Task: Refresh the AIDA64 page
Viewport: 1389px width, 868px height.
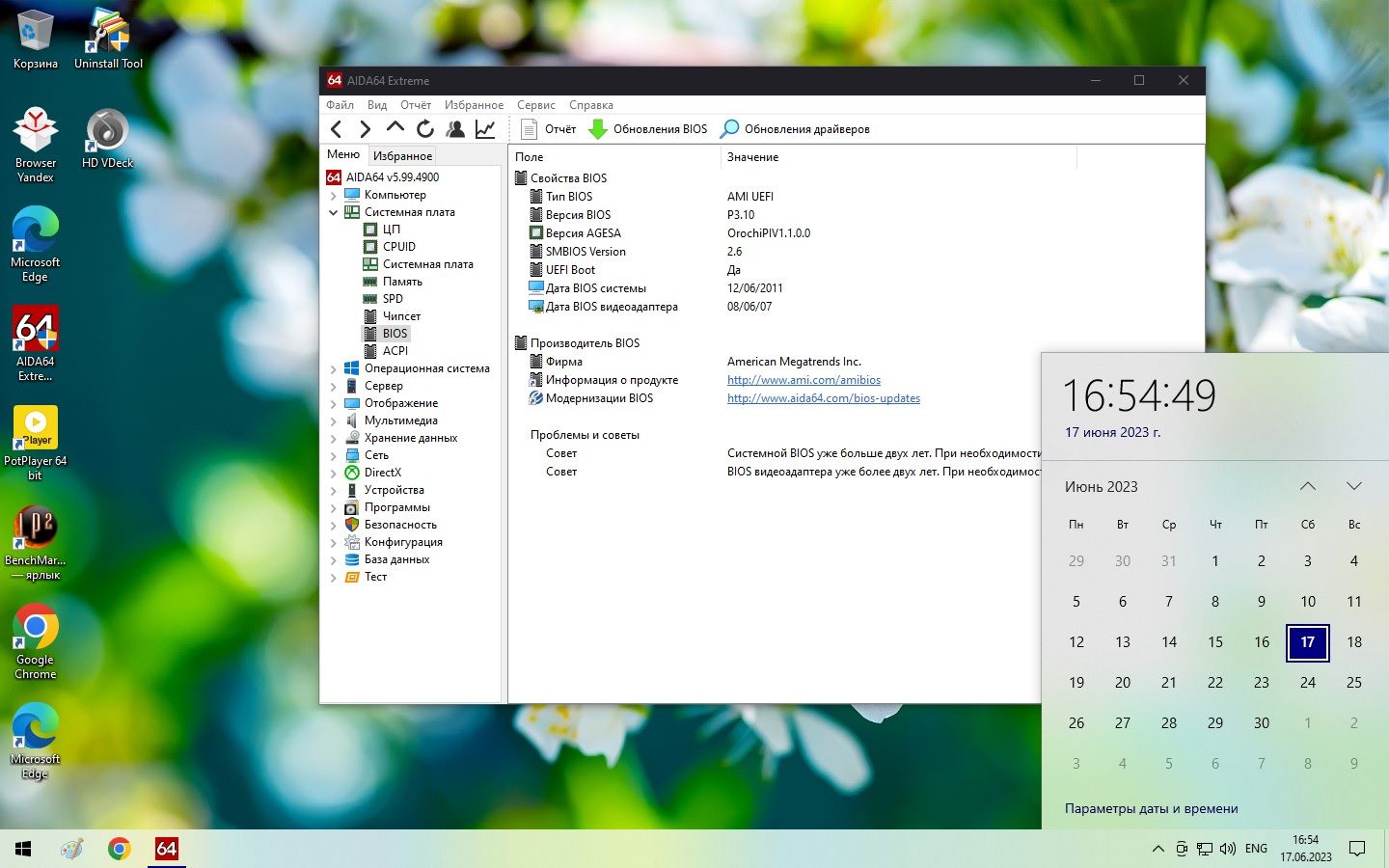Action: (x=425, y=129)
